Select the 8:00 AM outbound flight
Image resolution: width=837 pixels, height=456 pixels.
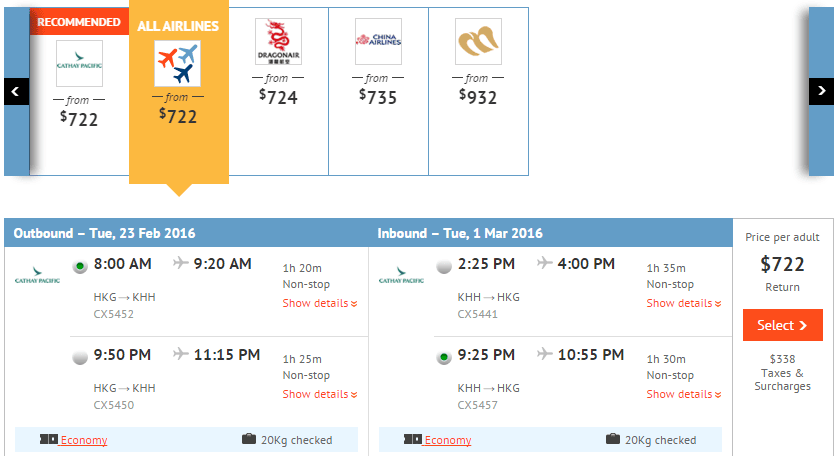[x=80, y=266]
